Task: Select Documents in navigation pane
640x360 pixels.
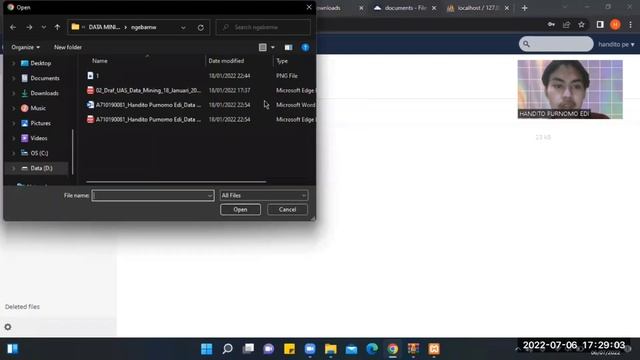Action: click(x=44, y=78)
